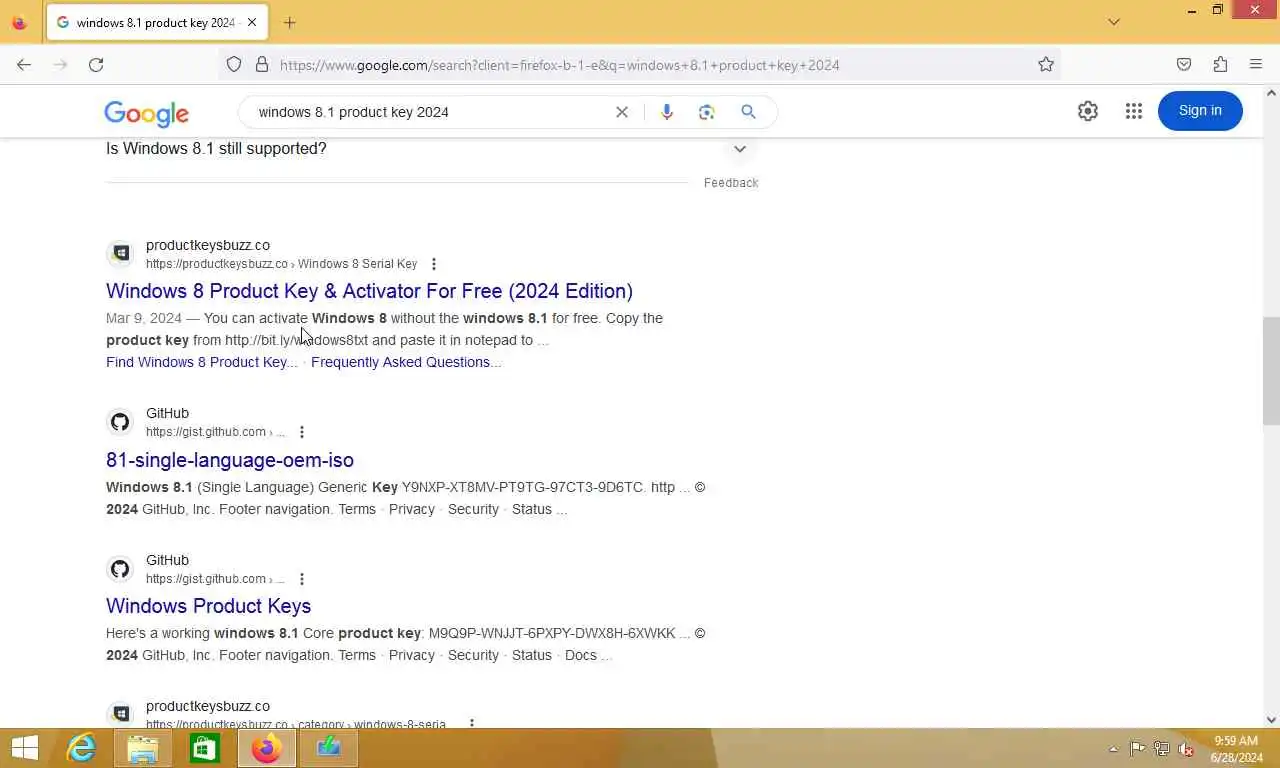This screenshot has height=768, width=1280.
Task: Click GitHub site name above Windows Product Keys
Action: coord(167,560)
